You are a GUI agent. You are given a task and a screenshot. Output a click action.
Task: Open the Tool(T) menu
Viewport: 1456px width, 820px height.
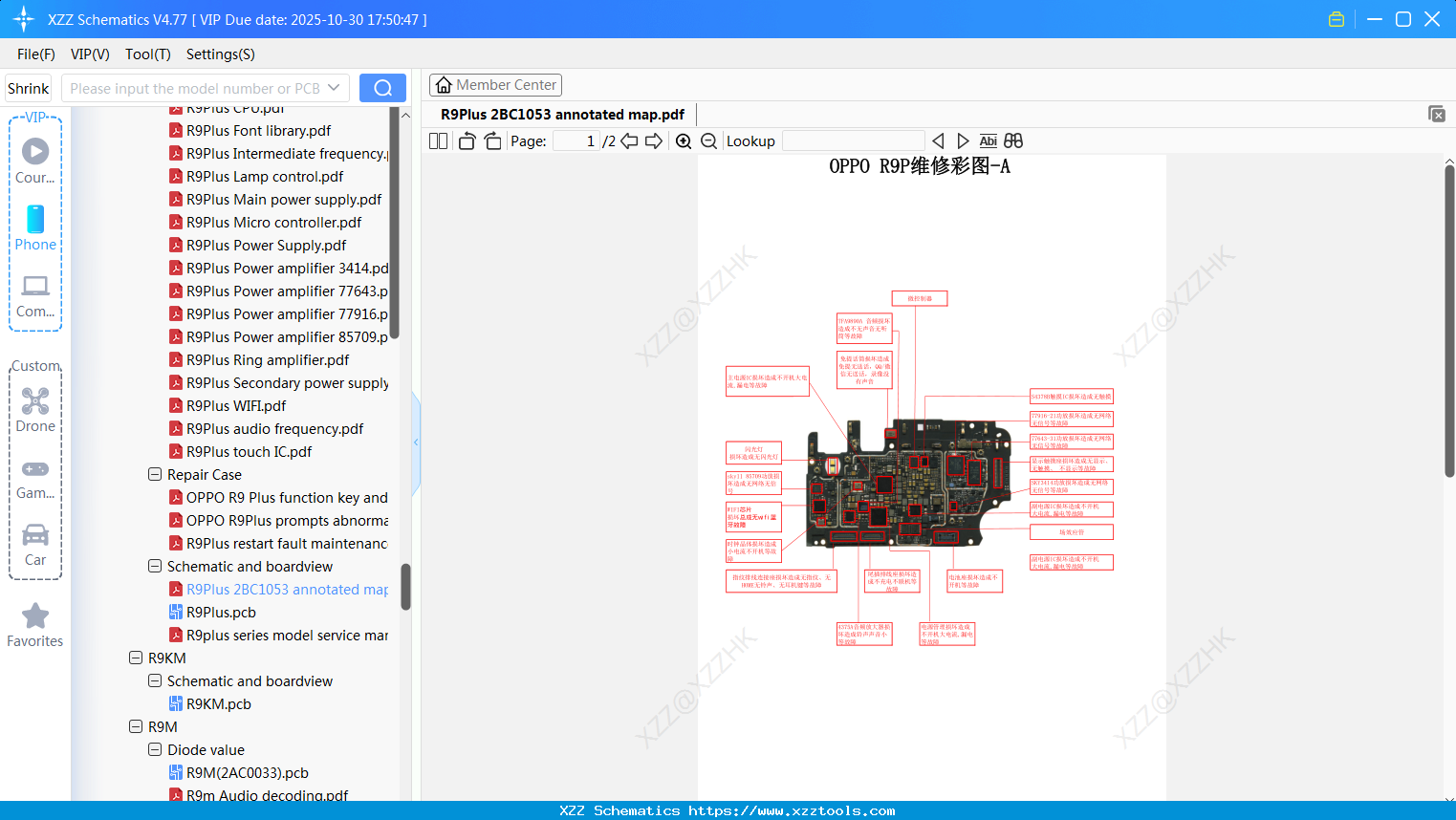click(x=147, y=54)
